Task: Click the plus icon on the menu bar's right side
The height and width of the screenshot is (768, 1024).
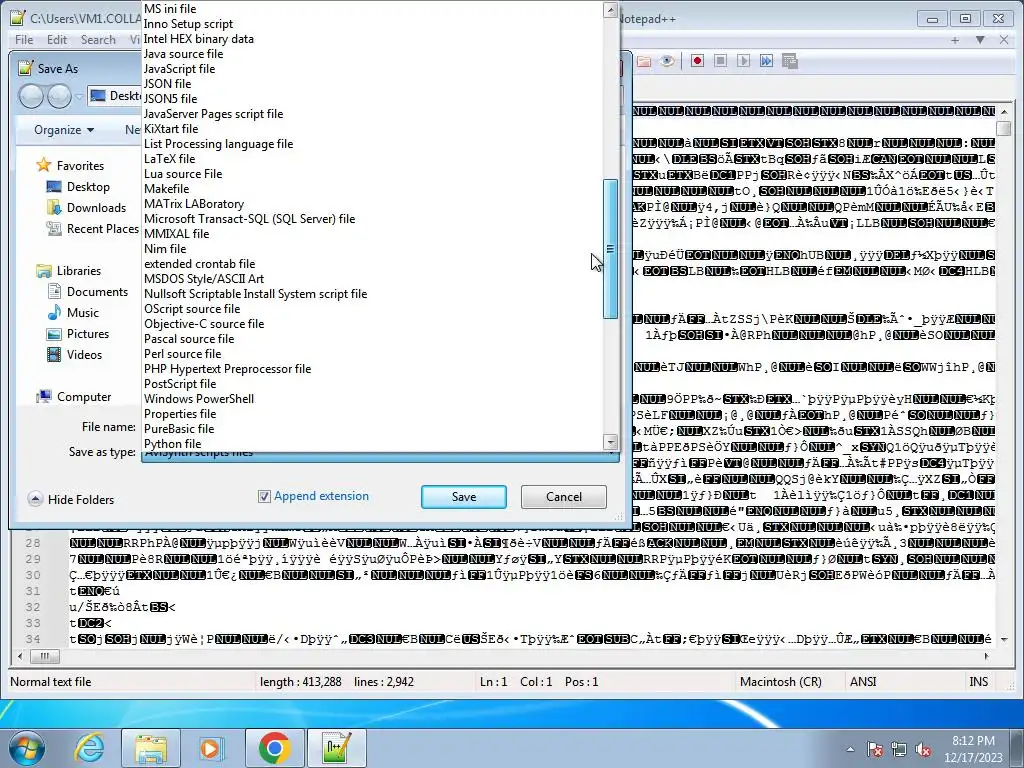Action: [x=955, y=40]
